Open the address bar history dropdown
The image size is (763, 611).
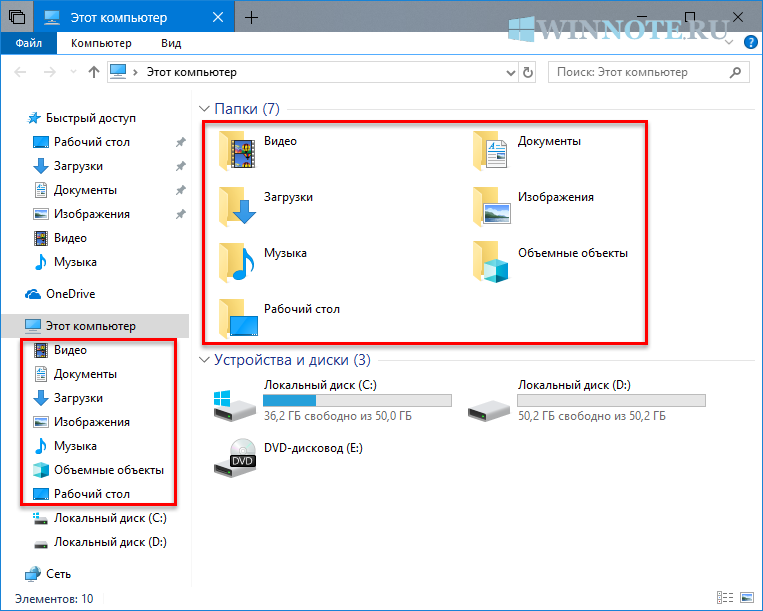(510, 72)
